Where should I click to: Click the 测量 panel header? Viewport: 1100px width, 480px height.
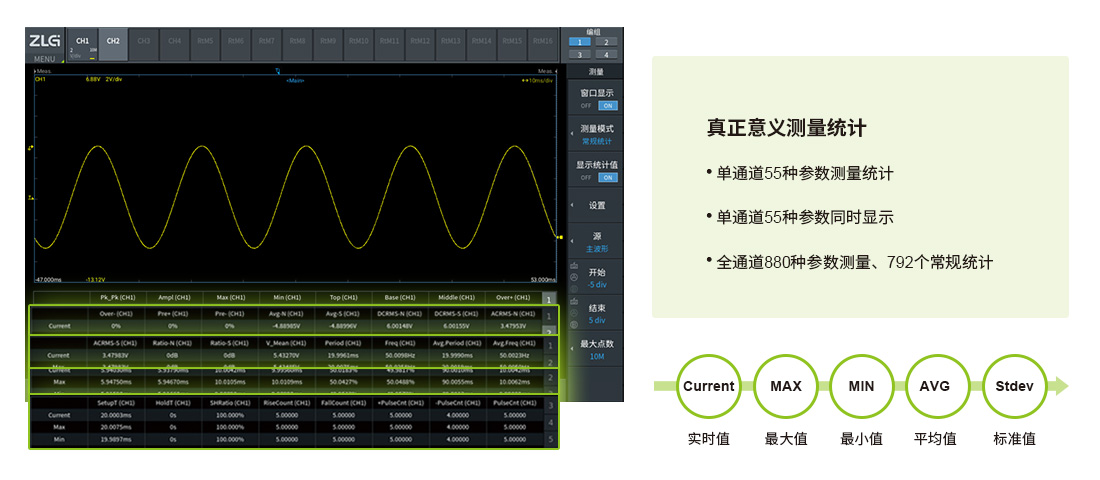tap(596, 72)
